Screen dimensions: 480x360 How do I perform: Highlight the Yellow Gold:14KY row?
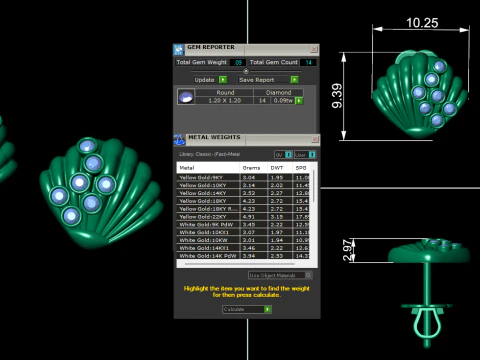(243, 193)
